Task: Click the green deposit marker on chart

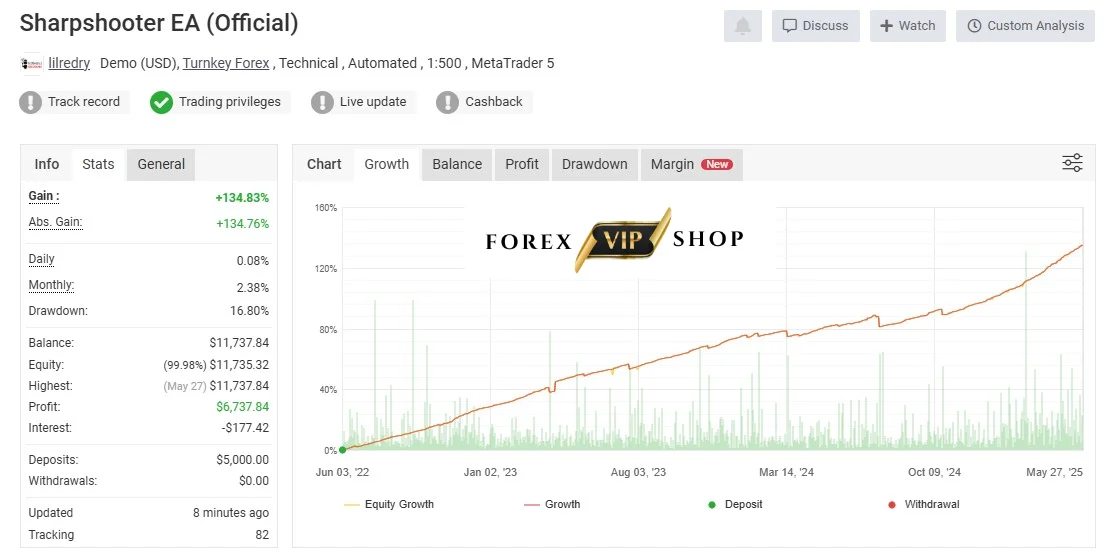Action: pos(342,450)
